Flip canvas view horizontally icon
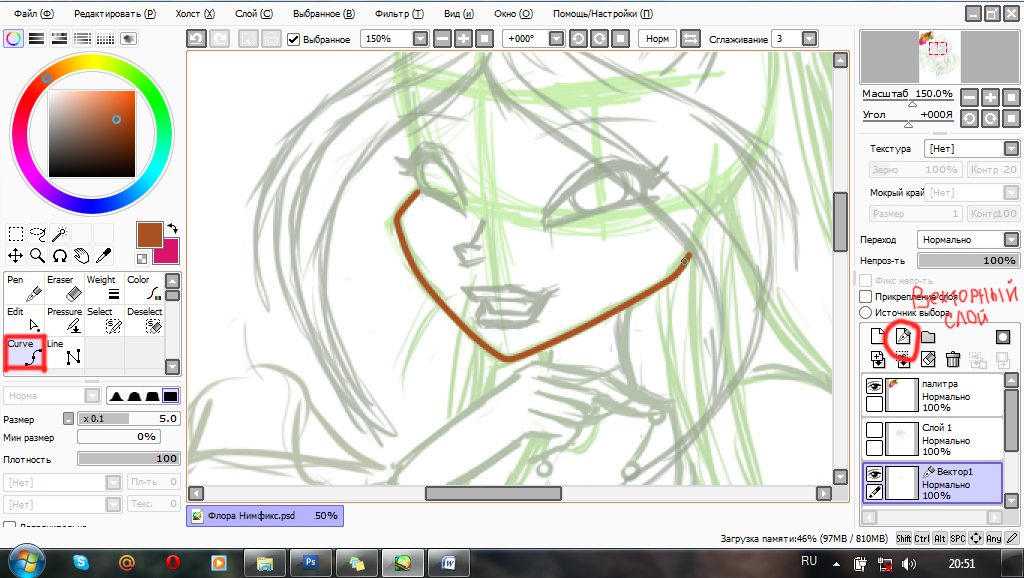Screen dimensions: 1024x578 [x=690, y=39]
